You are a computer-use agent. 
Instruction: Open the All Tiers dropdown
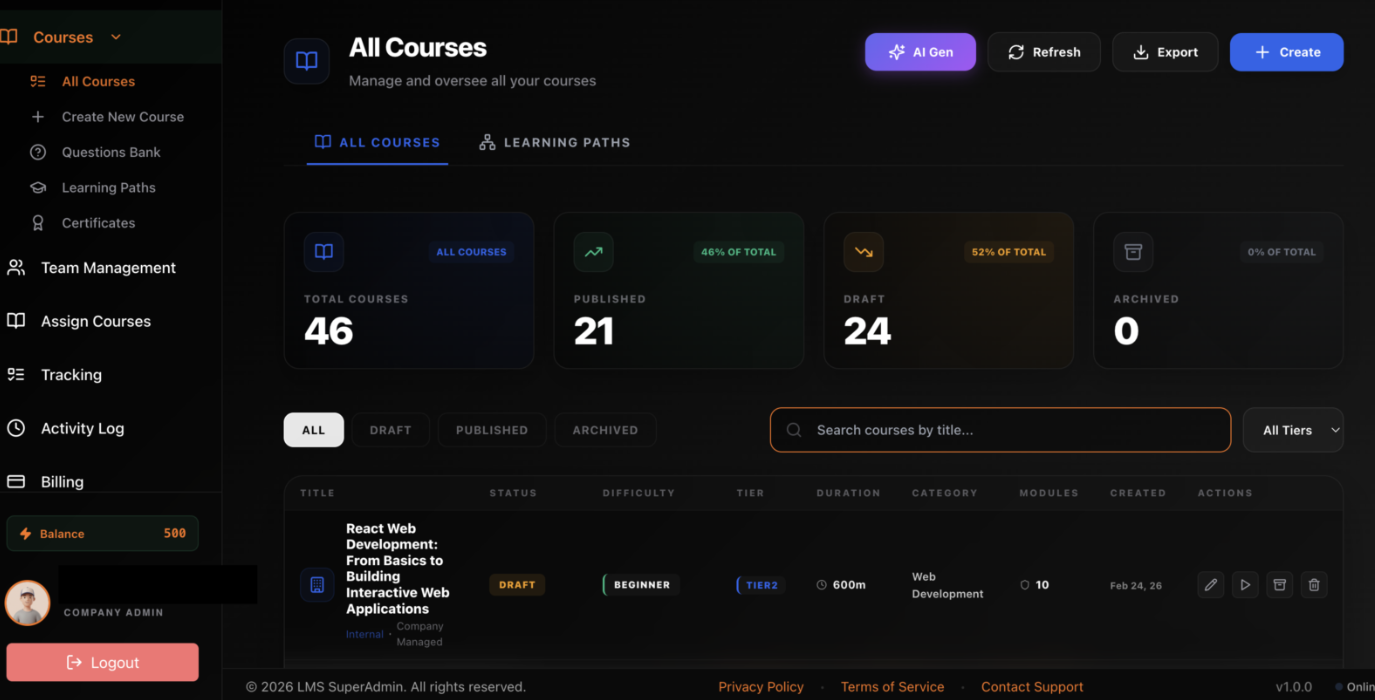pyautogui.click(x=1292, y=429)
